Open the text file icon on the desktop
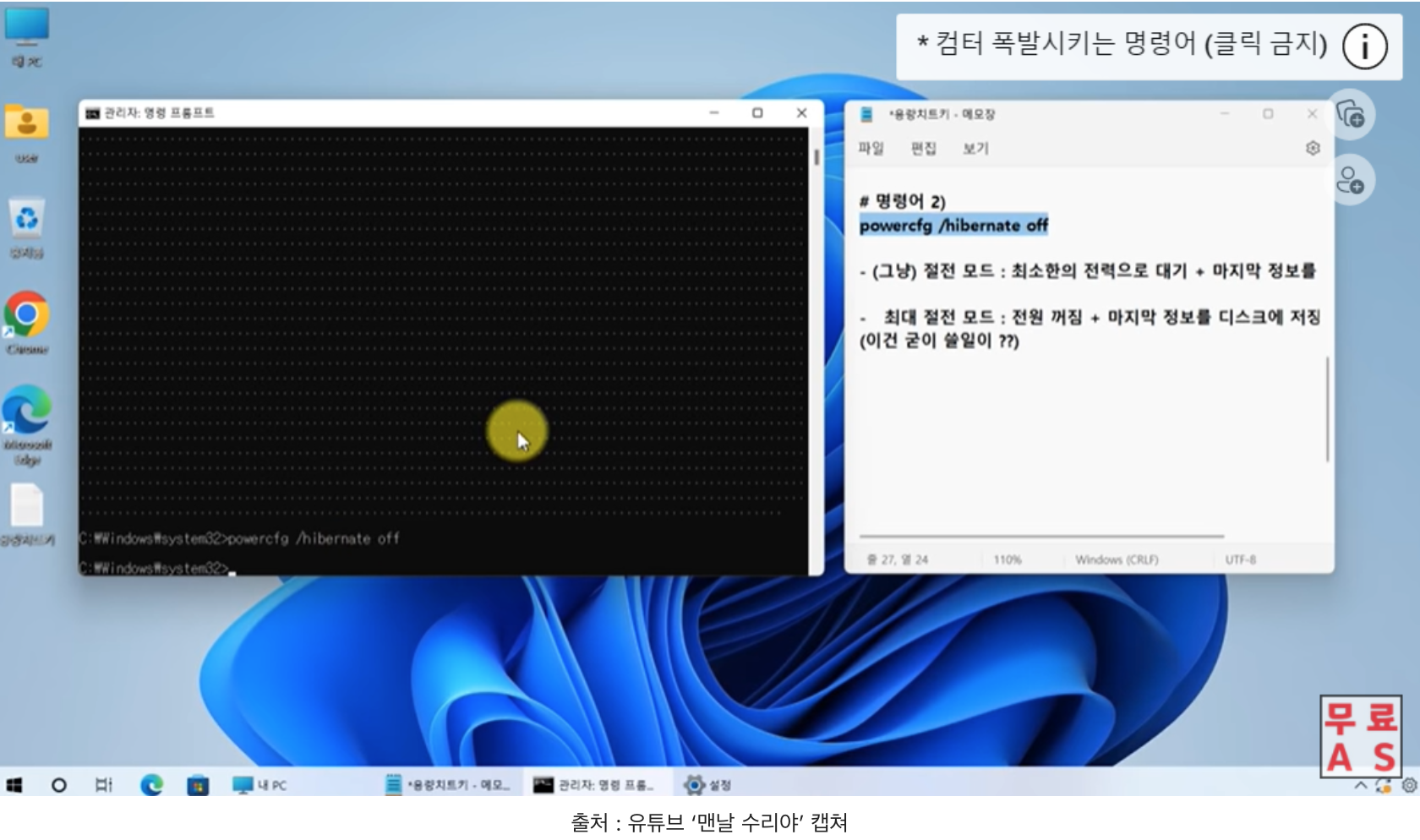This screenshot has width=1420, height=840. click(27, 514)
